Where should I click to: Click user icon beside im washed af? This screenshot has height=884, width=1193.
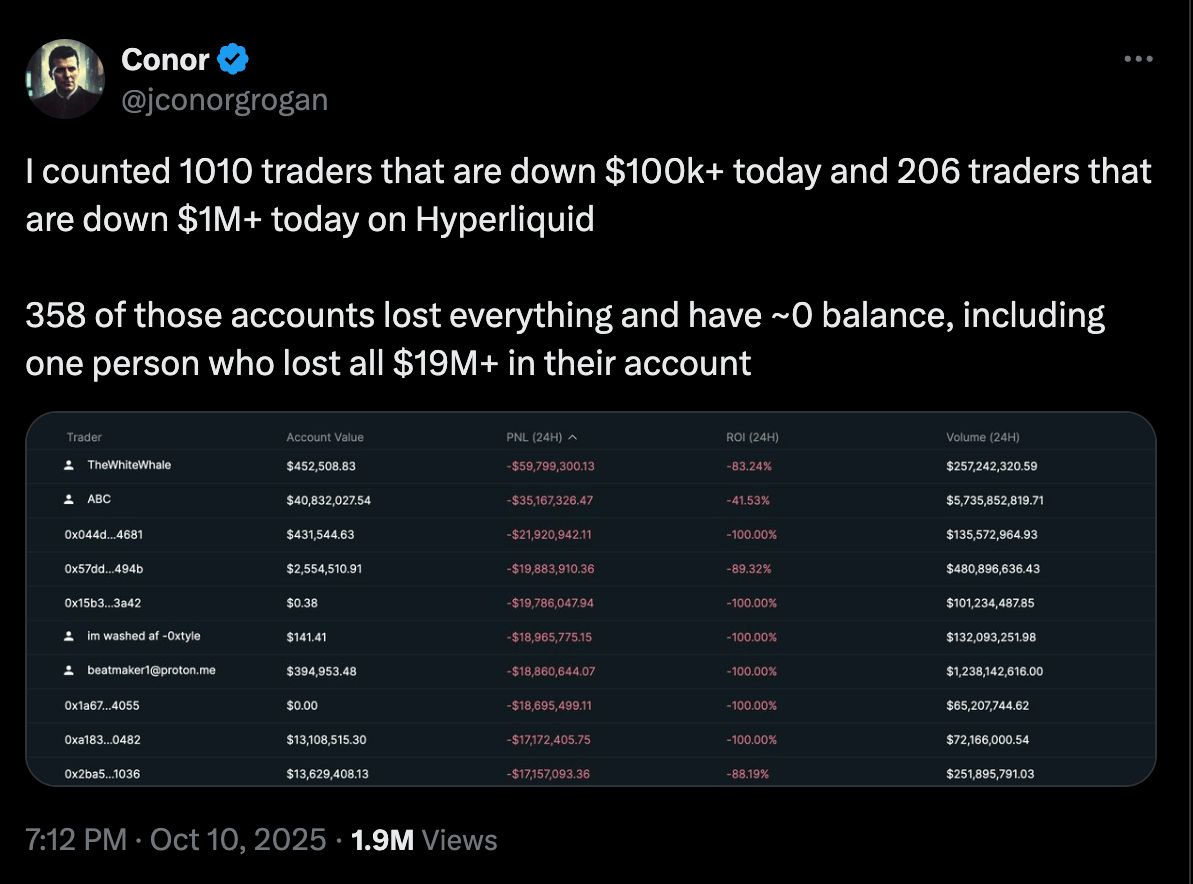click(x=68, y=636)
